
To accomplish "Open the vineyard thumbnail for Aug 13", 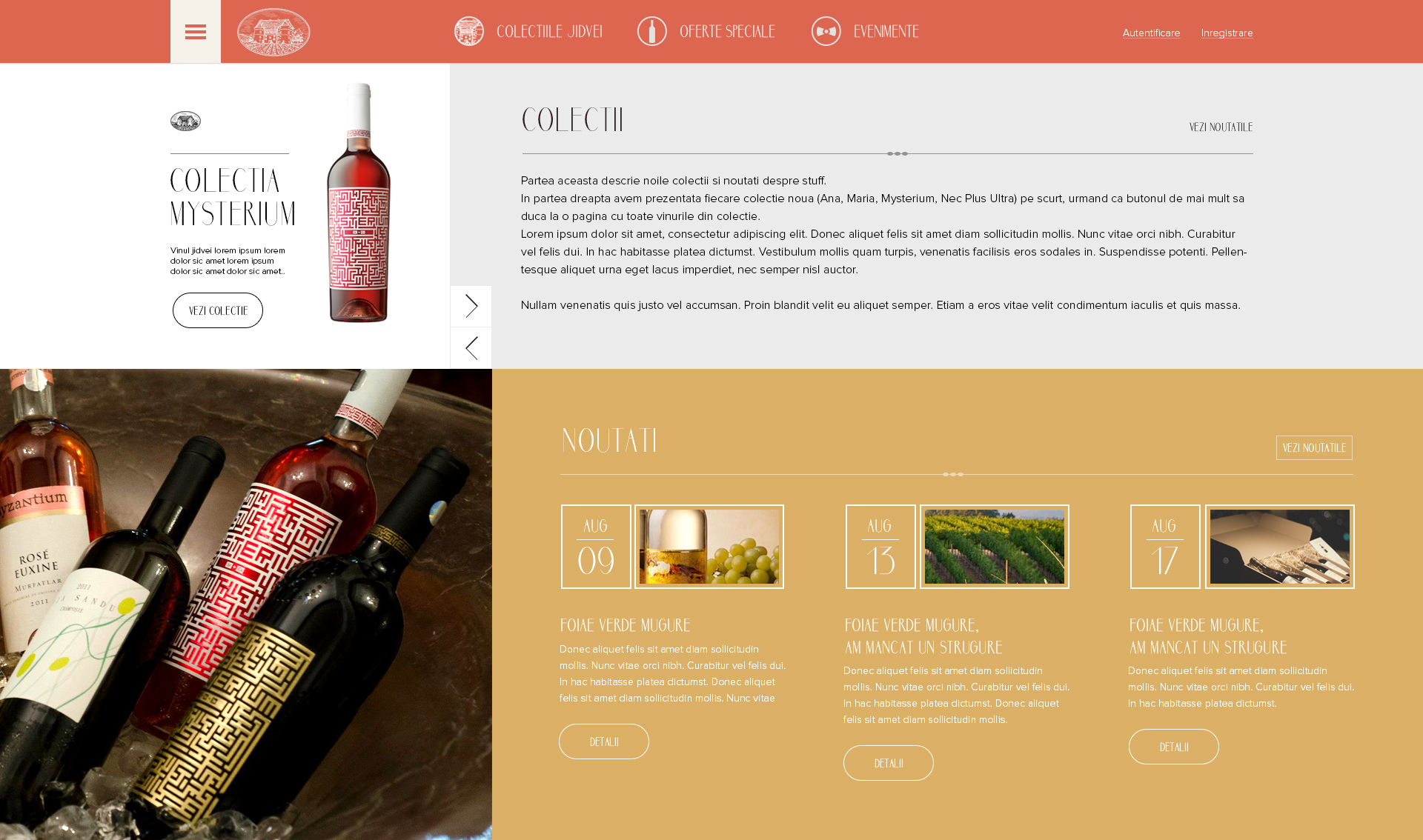I will tap(995, 547).
